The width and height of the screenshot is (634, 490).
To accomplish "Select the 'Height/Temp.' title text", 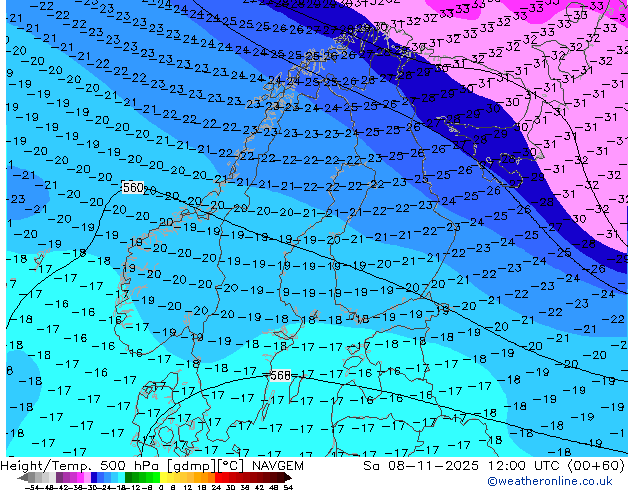I will click(x=46, y=466).
